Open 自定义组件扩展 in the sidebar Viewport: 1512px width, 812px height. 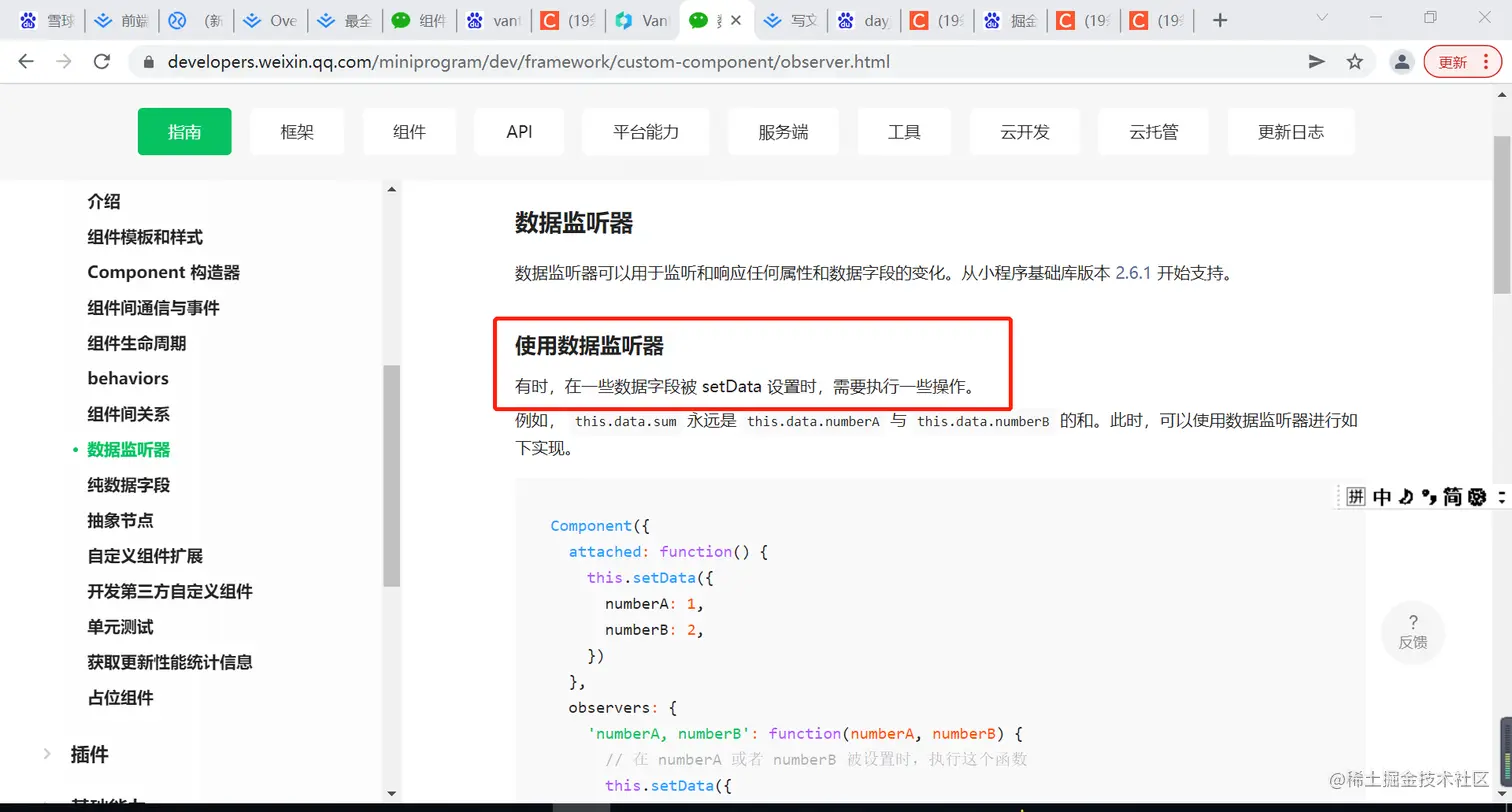[145, 556]
